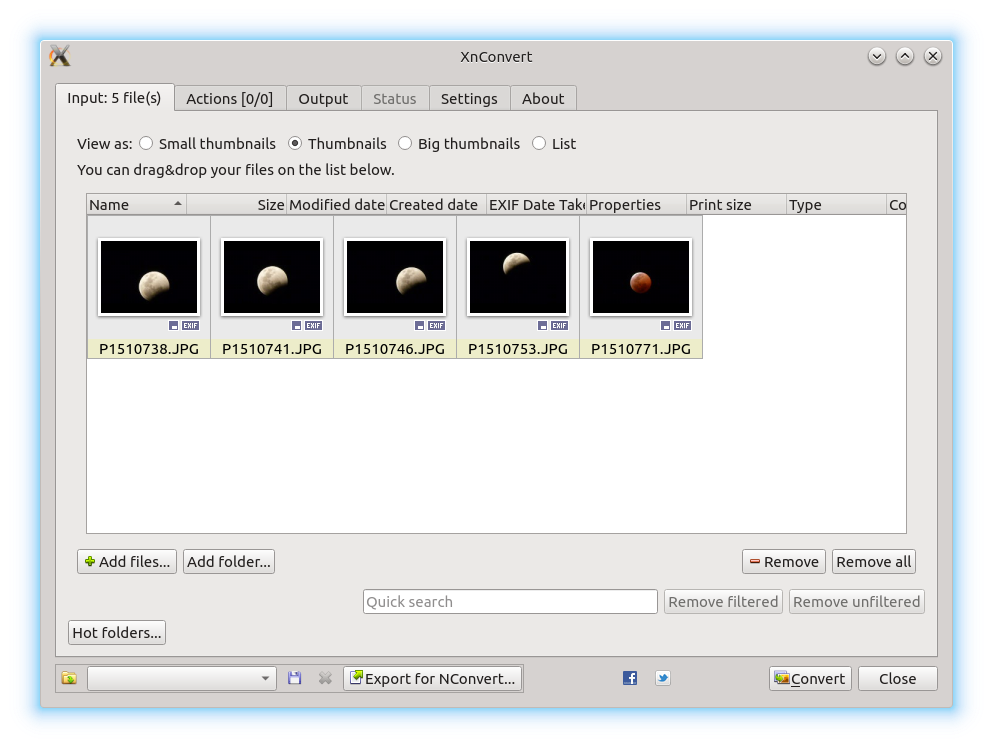Open the Twitter share icon
Viewport: 993px width, 748px height.
(x=662, y=678)
